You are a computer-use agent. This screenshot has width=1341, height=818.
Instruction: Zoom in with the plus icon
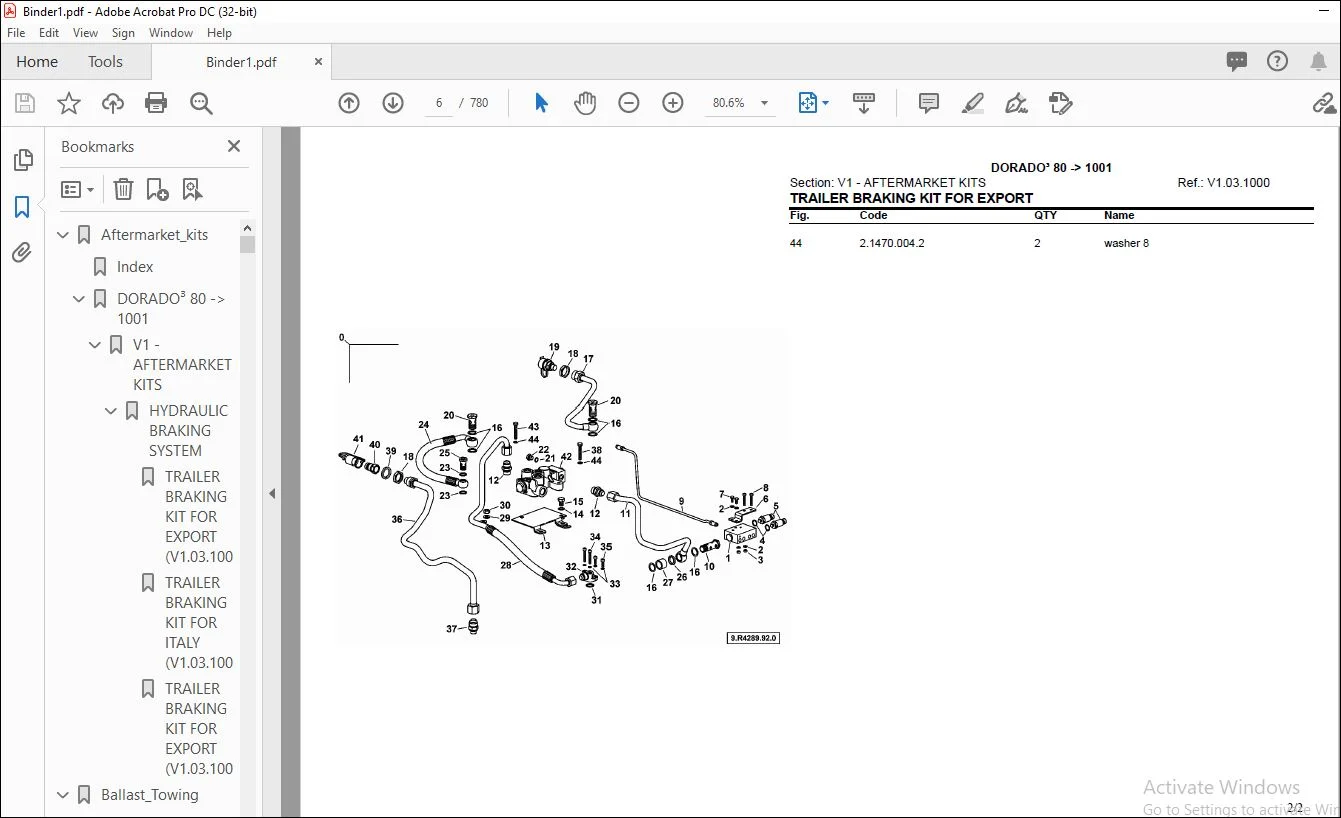(673, 103)
